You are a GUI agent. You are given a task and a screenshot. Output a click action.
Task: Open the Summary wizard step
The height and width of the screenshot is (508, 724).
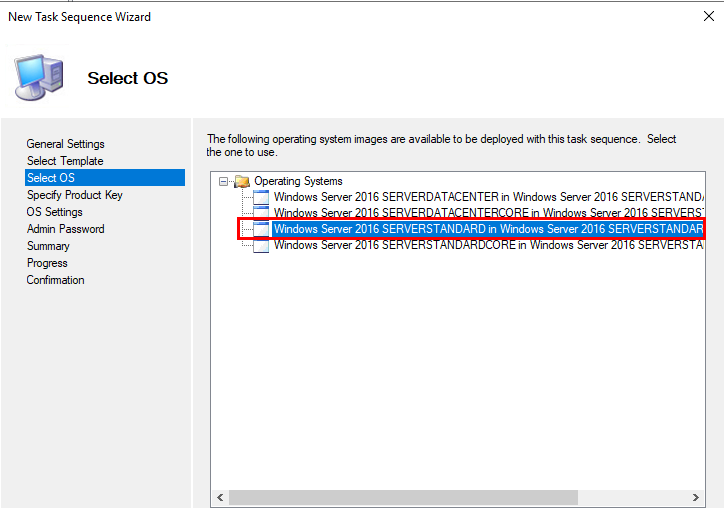click(48, 246)
